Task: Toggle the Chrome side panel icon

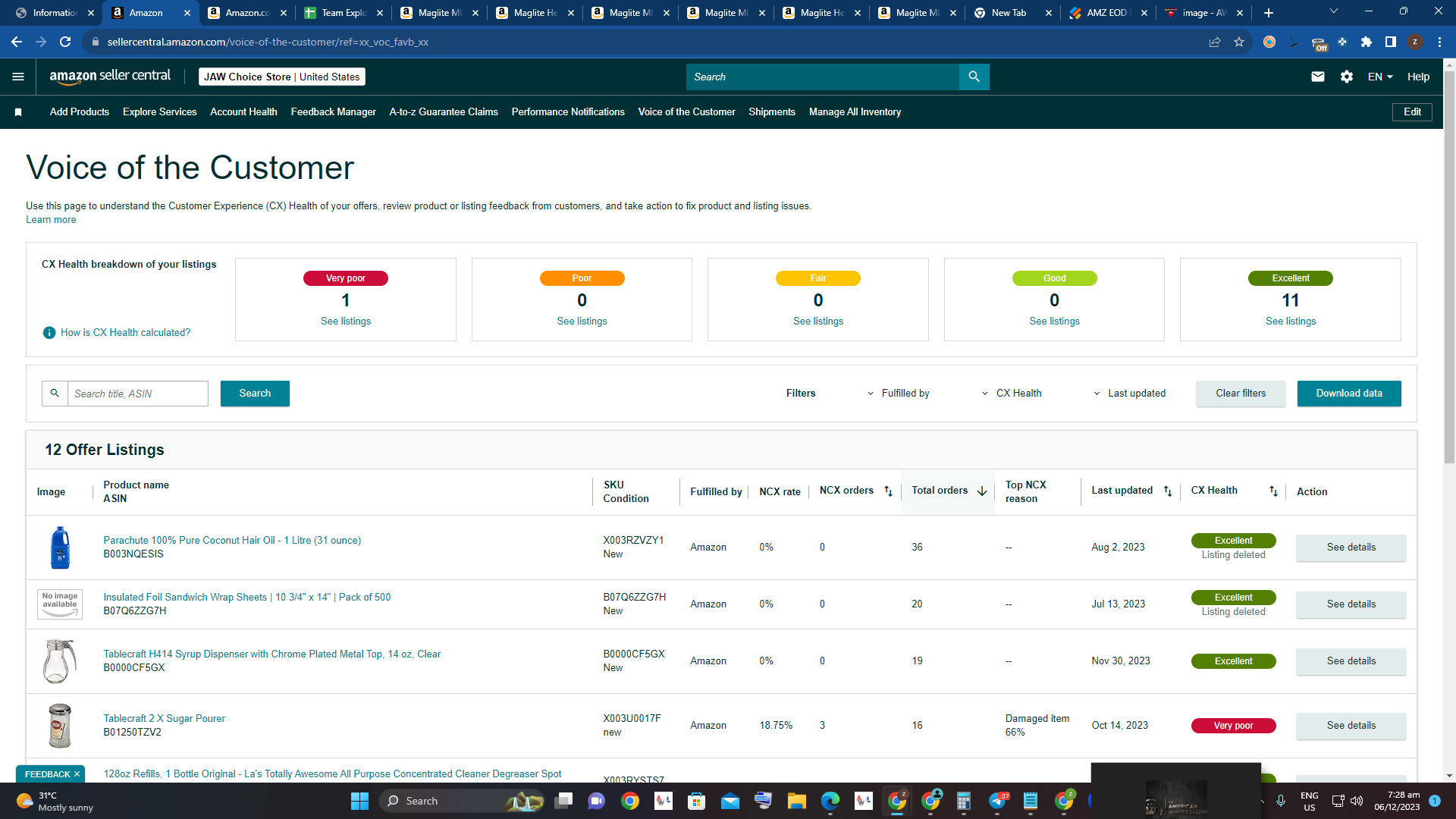Action: [1391, 42]
